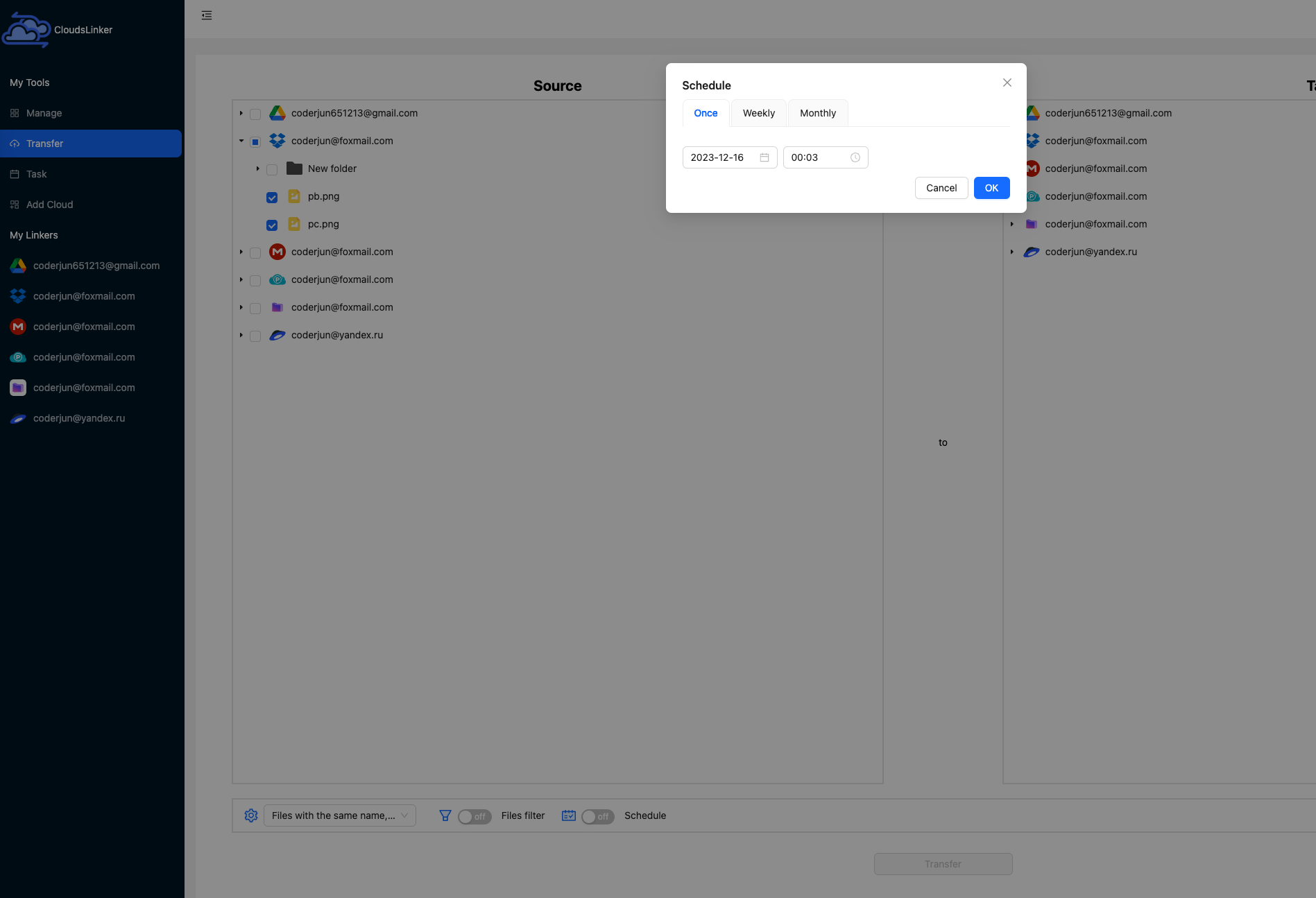Click the settings gear icon
1316x898 pixels.
coord(251,815)
